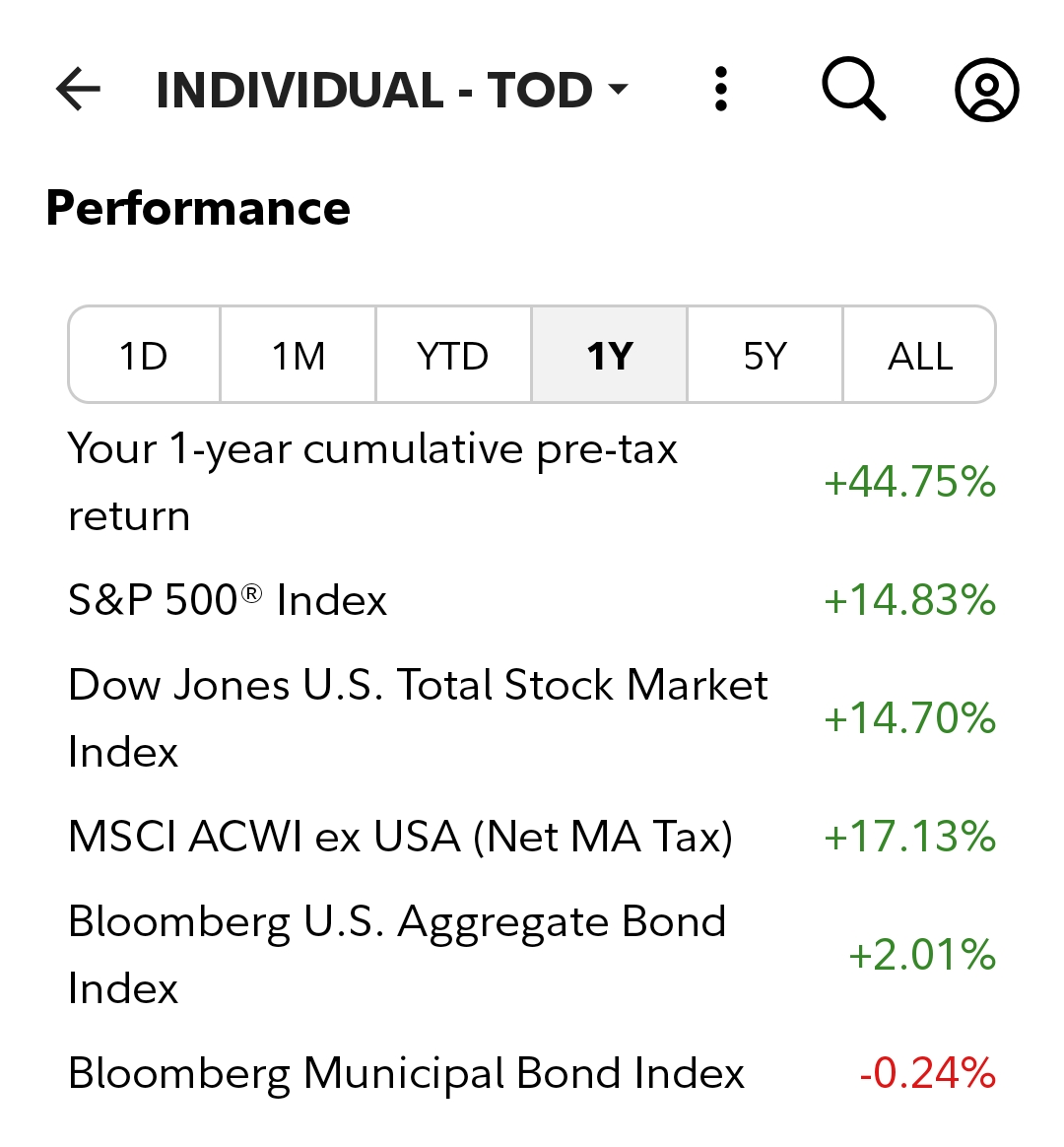Tap the back arrow icon
This screenshot has width=1064, height=1147.
pyautogui.click(x=79, y=90)
